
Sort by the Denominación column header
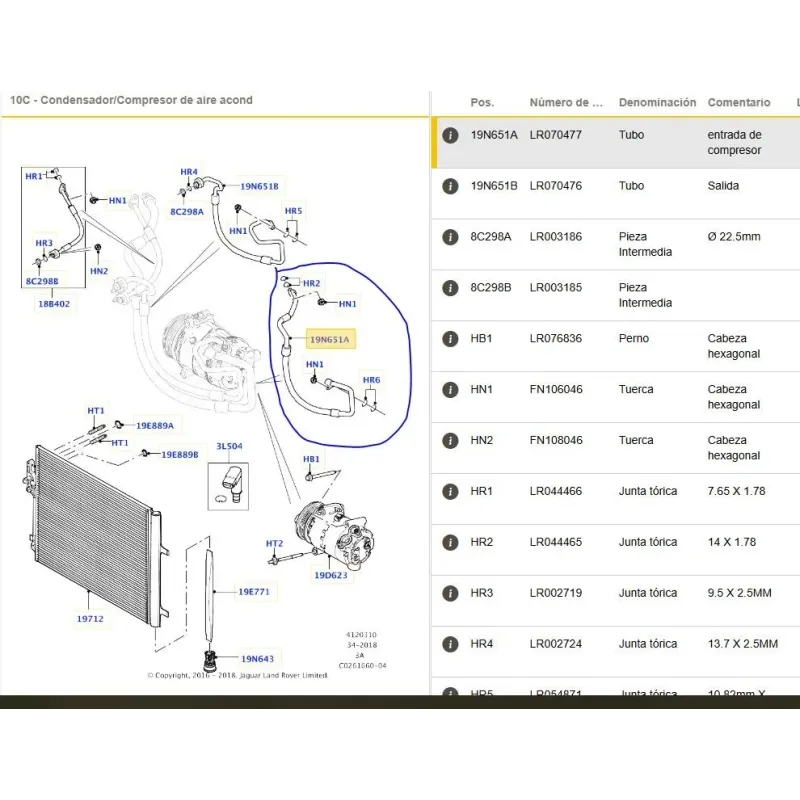click(657, 103)
